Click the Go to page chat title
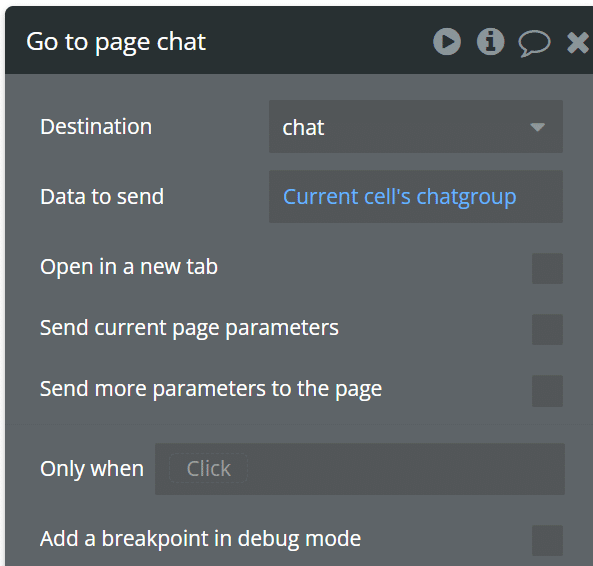Viewport: 593px width, 566px height. pos(116,42)
